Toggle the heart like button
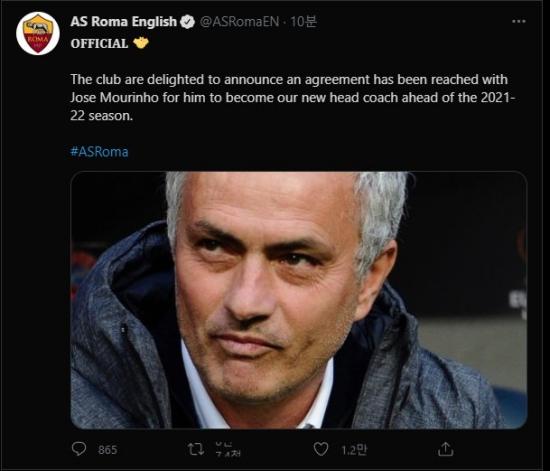550x471 pixels. tap(321, 449)
